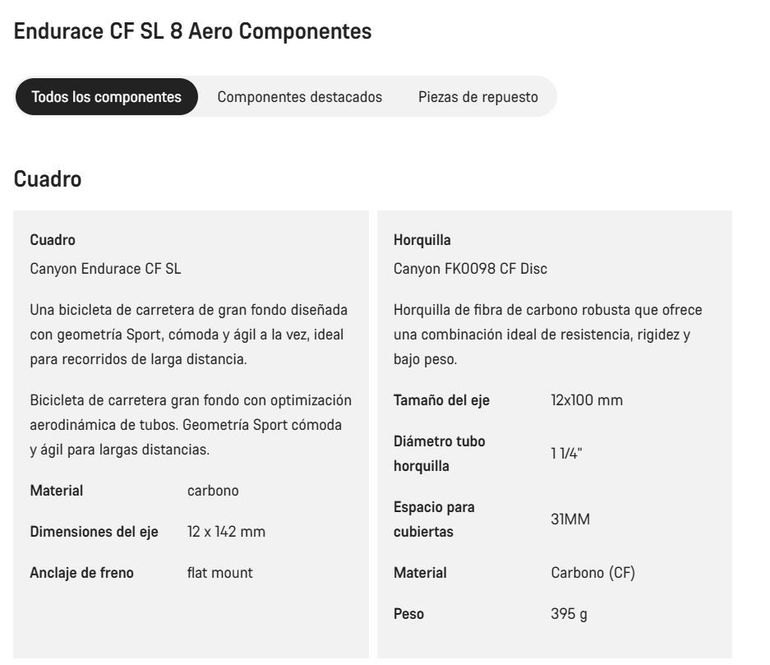Click the 12x100 mm axle size value
The height and width of the screenshot is (665, 770).
(586, 400)
